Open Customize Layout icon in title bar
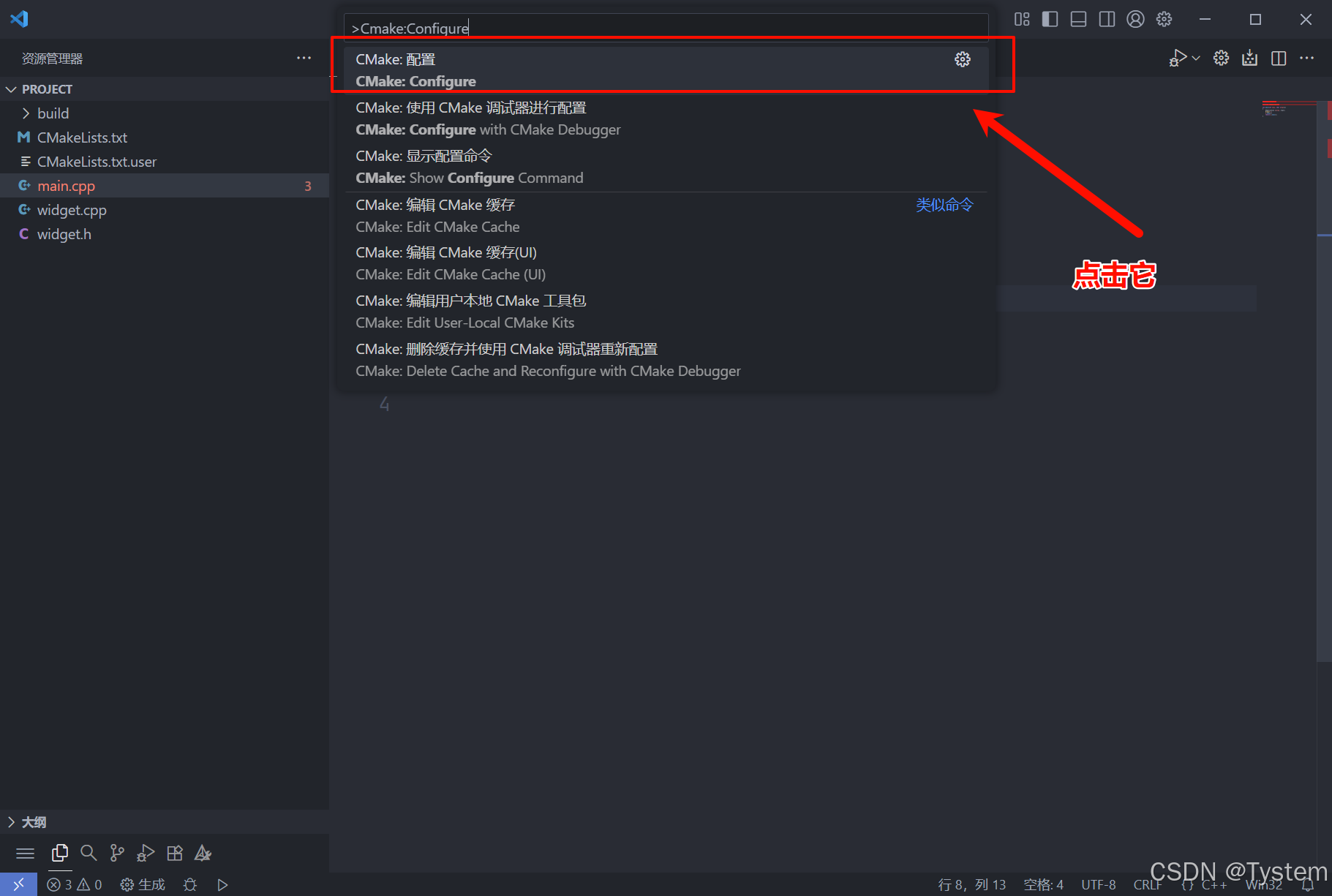The image size is (1332, 896). (x=1022, y=19)
